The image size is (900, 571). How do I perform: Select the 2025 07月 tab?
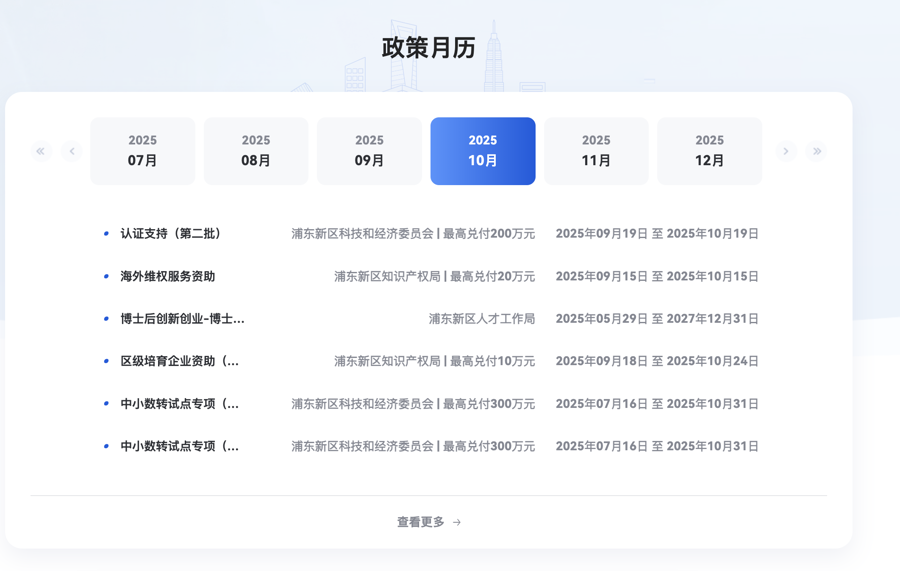tap(143, 151)
